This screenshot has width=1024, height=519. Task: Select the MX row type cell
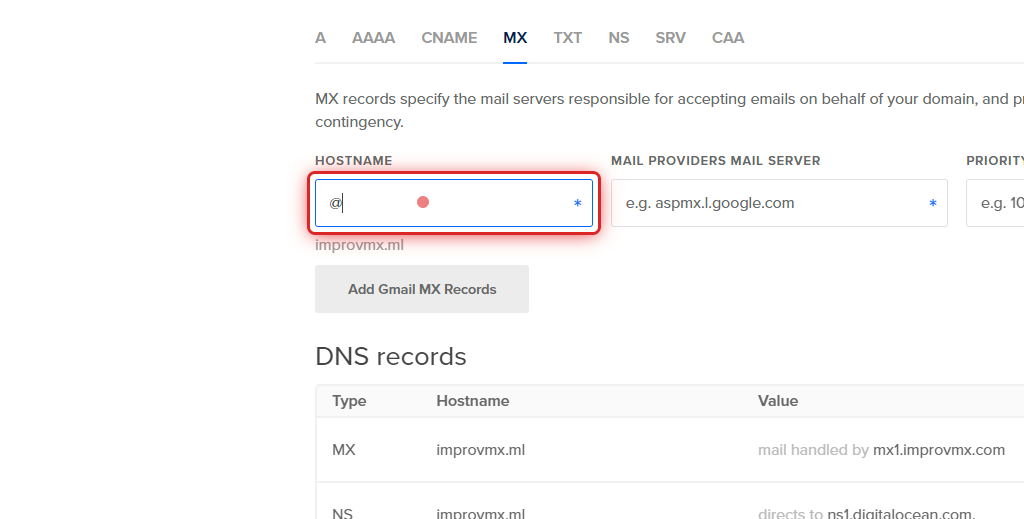tap(344, 450)
